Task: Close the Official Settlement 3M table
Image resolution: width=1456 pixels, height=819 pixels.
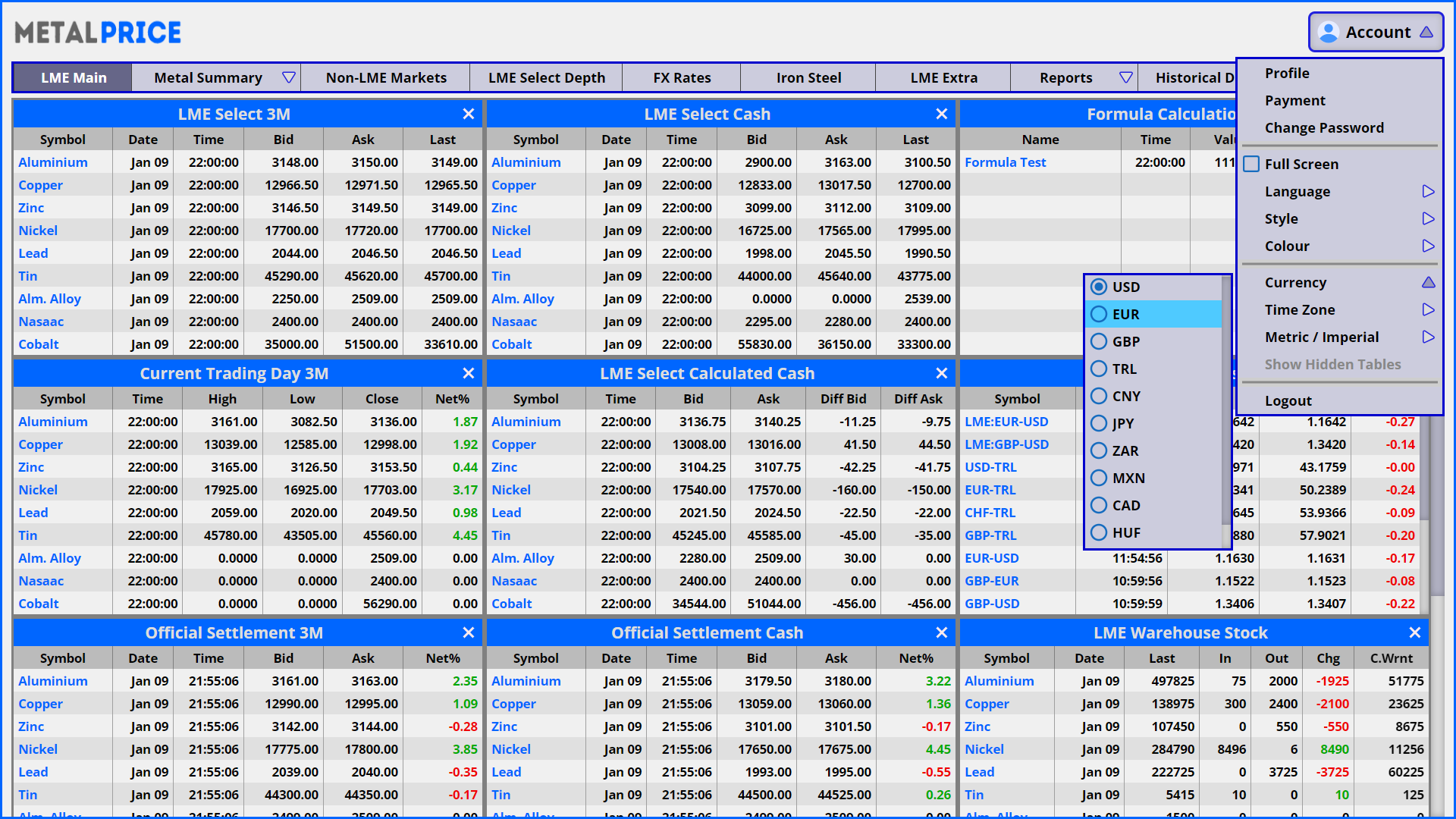Action: 469,632
